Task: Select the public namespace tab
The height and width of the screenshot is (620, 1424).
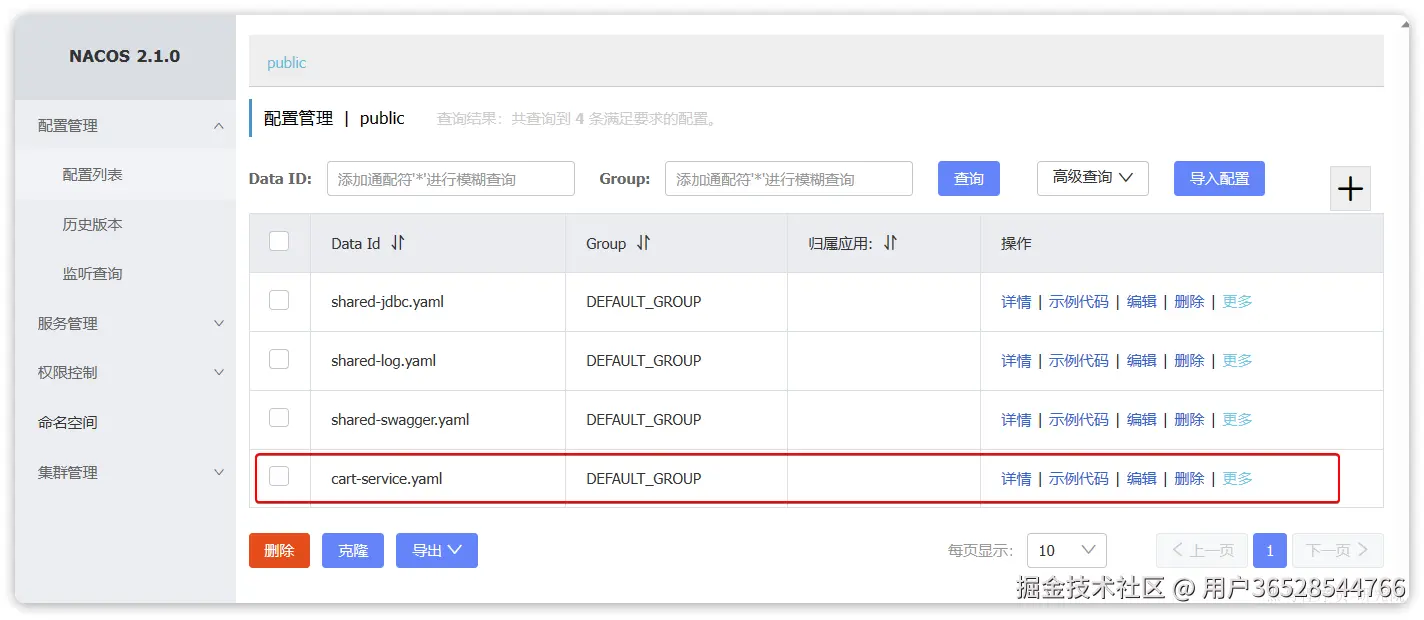Action: click(x=286, y=63)
